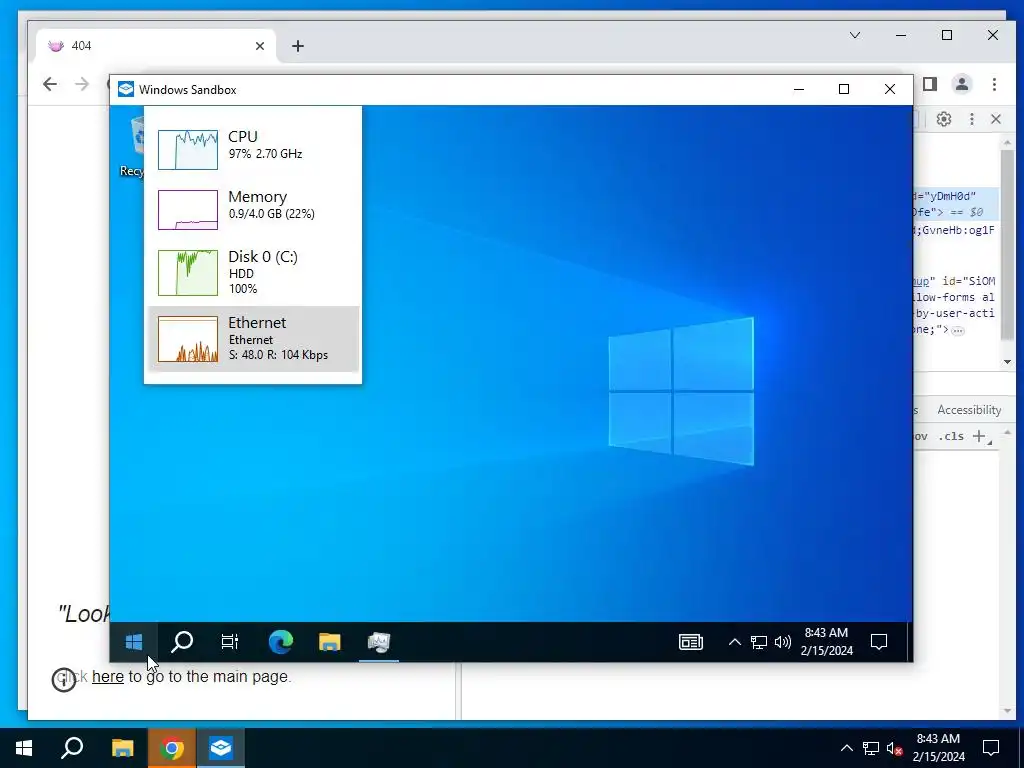Screen dimensions: 1024x768
Task: Select the CPU performance graph
Action: click(x=188, y=150)
